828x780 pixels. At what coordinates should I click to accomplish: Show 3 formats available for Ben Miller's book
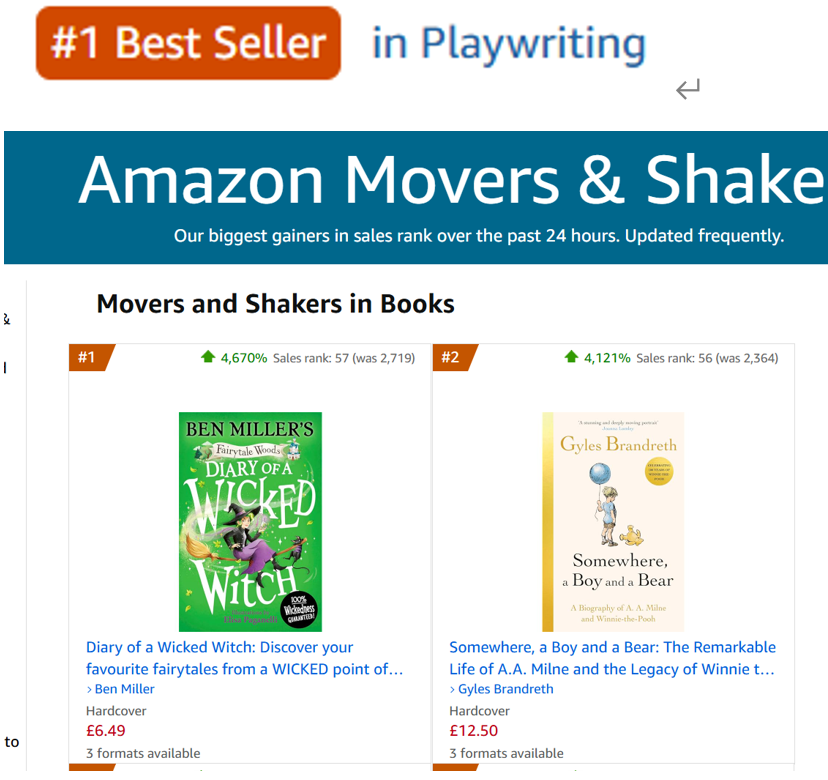pyautogui.click(x=143, y=753)
